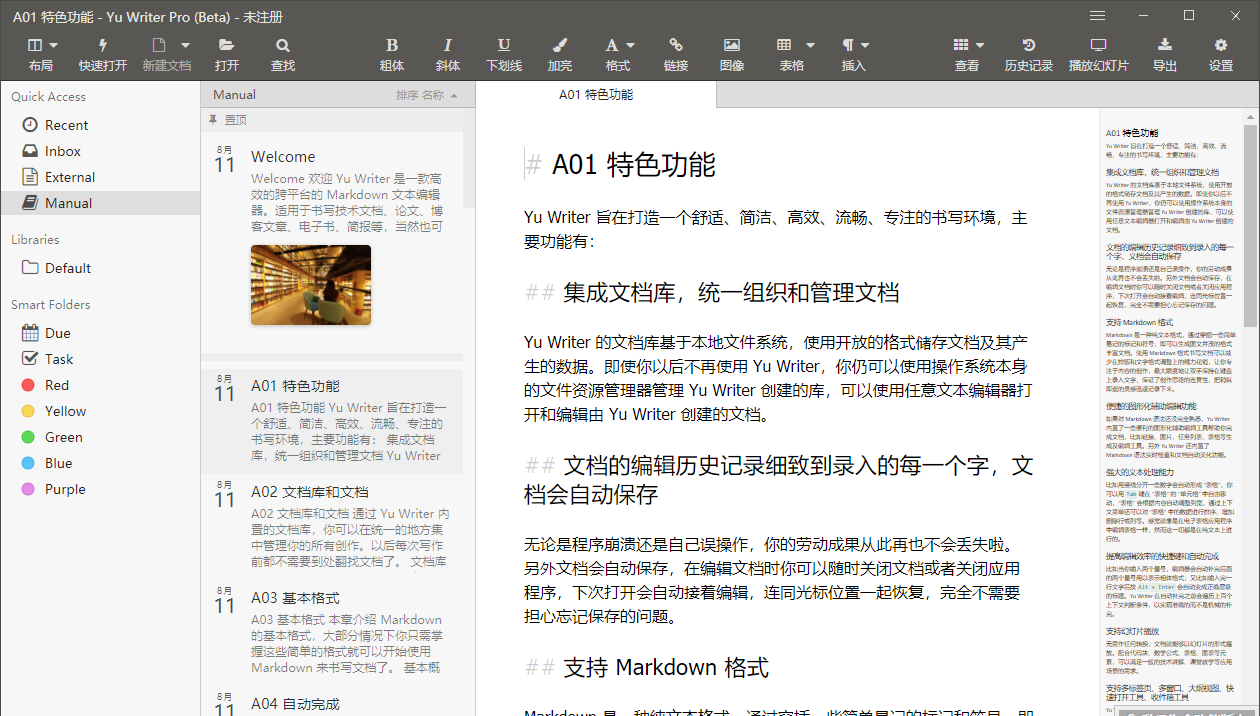This screenshot has height=716, width=1260.
Task: Click the 查看 grid view icon
Action: [x=961, y=45]
